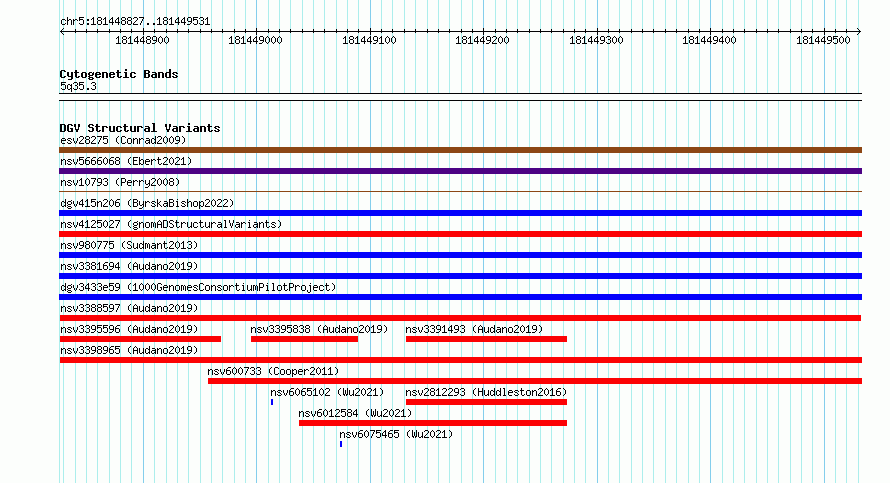Click the esv28275 (Conrad2009) label
The height and width of the screenshot is (483, 890).
coord(123,140)
